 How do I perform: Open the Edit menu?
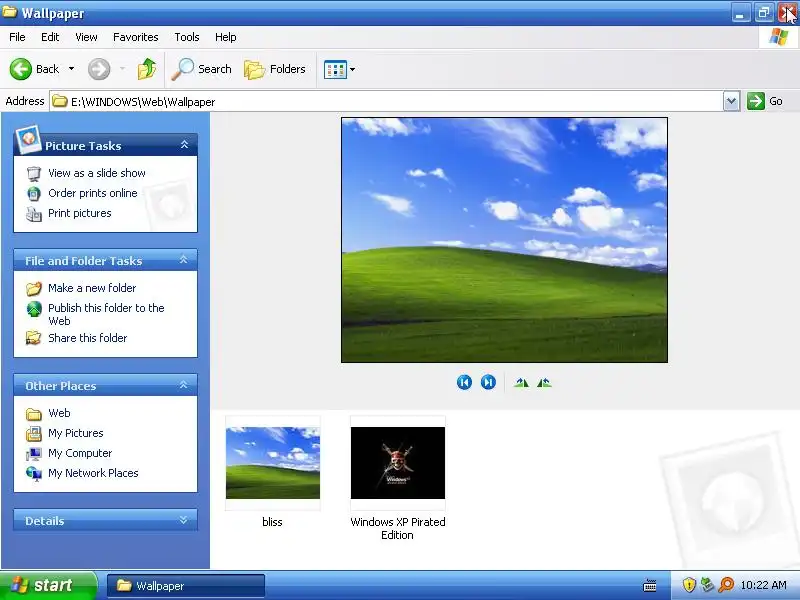click(50, 37)
